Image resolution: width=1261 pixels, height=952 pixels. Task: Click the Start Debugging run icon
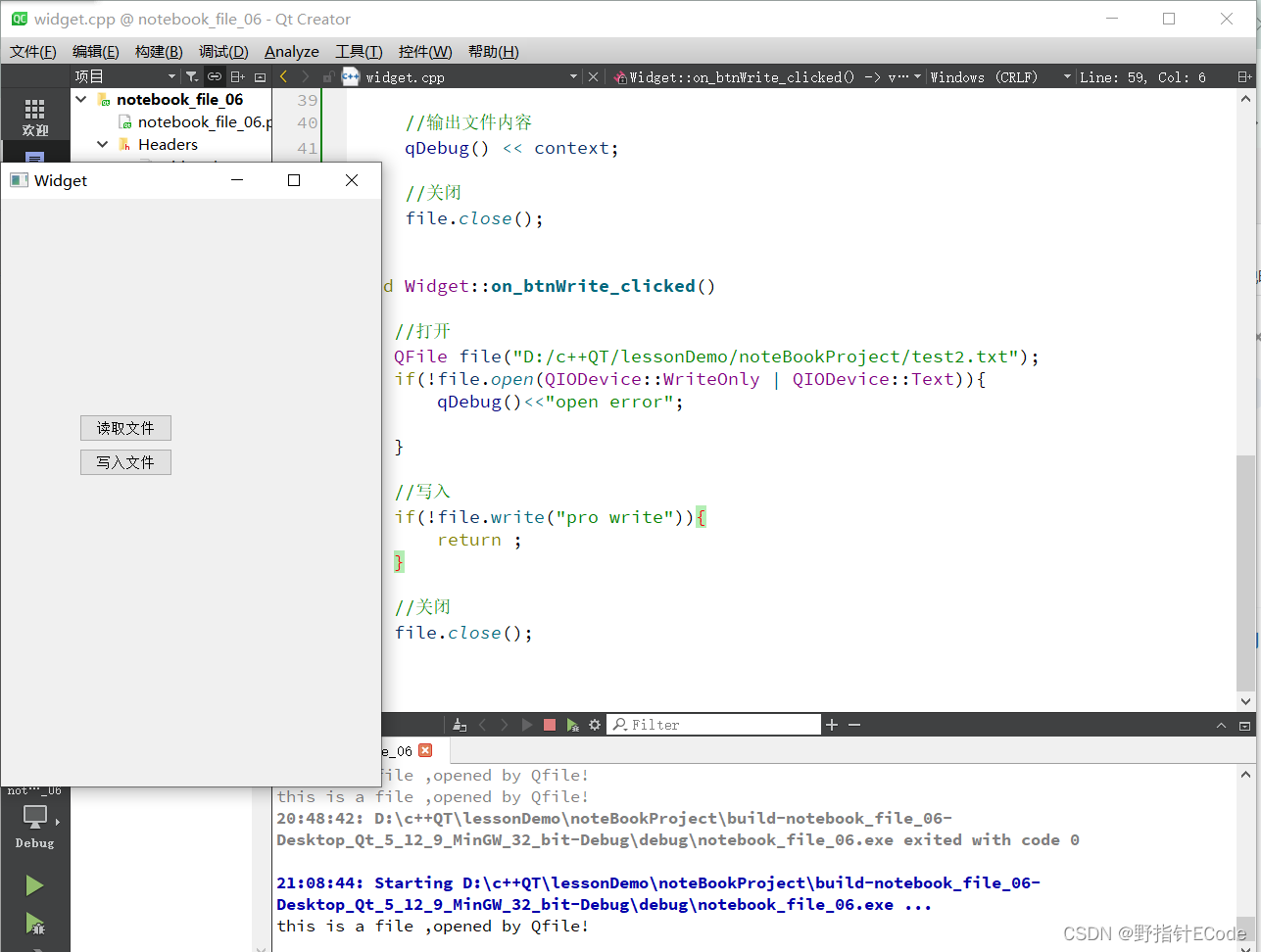point(34,923)
